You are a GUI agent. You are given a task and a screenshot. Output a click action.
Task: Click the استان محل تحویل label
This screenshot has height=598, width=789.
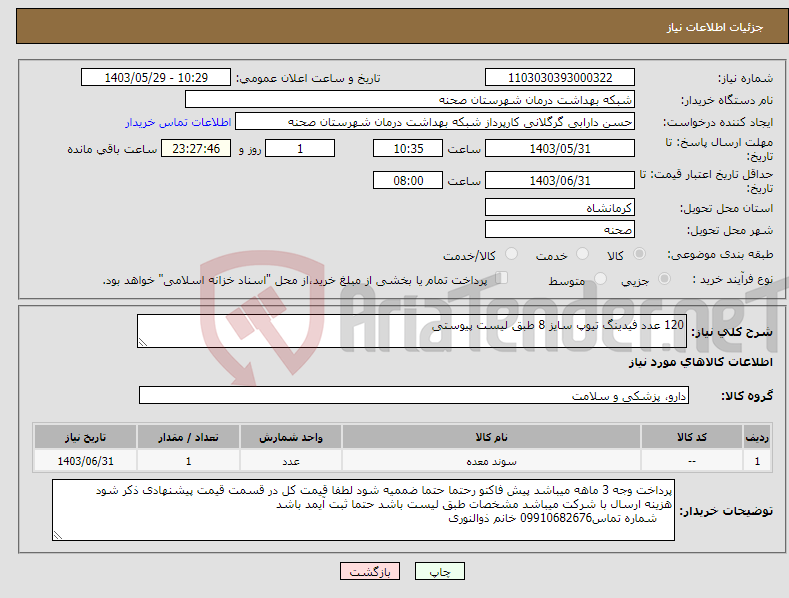727,208
